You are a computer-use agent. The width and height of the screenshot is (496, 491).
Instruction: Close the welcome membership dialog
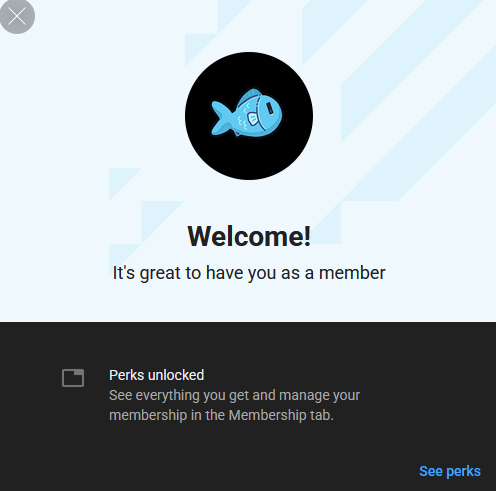17,16
